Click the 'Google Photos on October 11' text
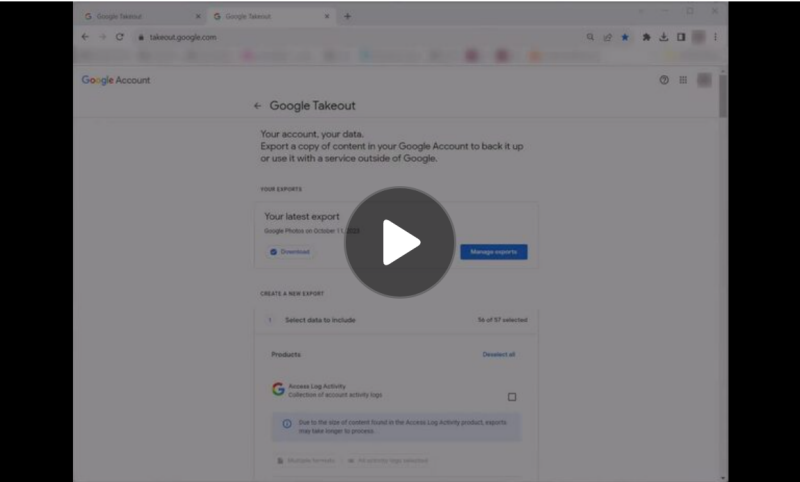The height and width of the screenshot is (482, 800). tap(312, 231)
